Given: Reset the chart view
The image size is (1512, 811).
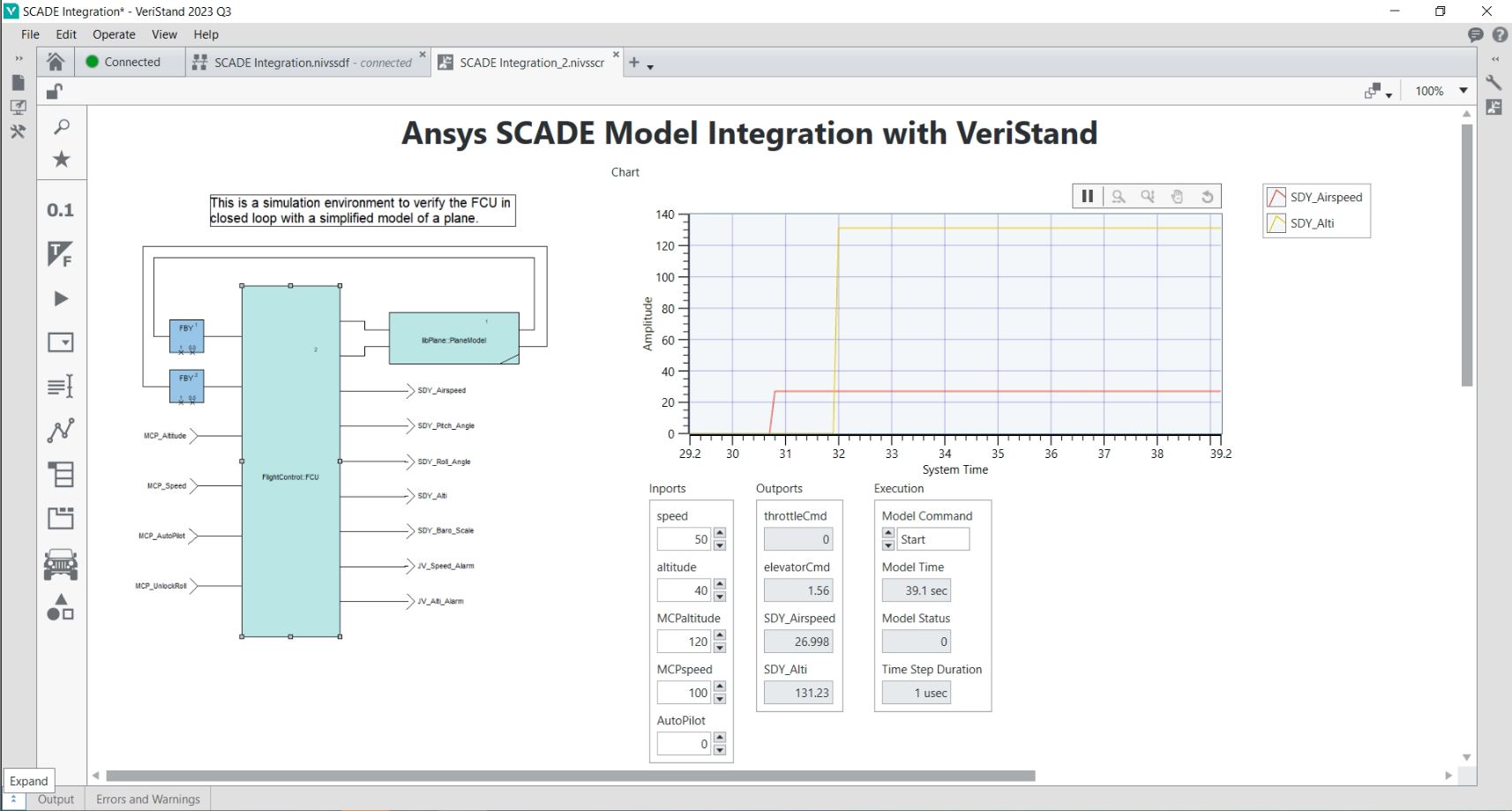Looking at the screenshot, I should pyautogui.click(x=1207, y=197).
